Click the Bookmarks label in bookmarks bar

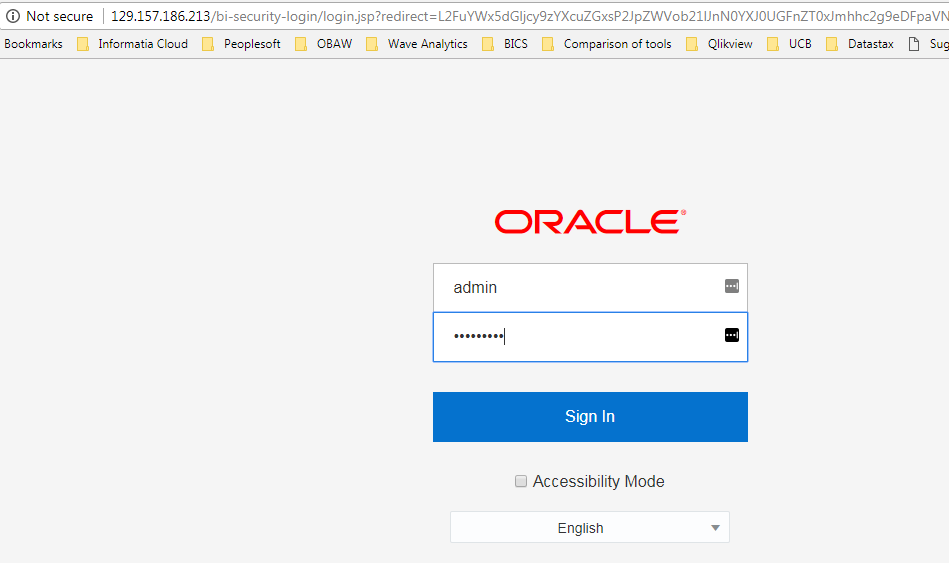(x=33, y=44)
